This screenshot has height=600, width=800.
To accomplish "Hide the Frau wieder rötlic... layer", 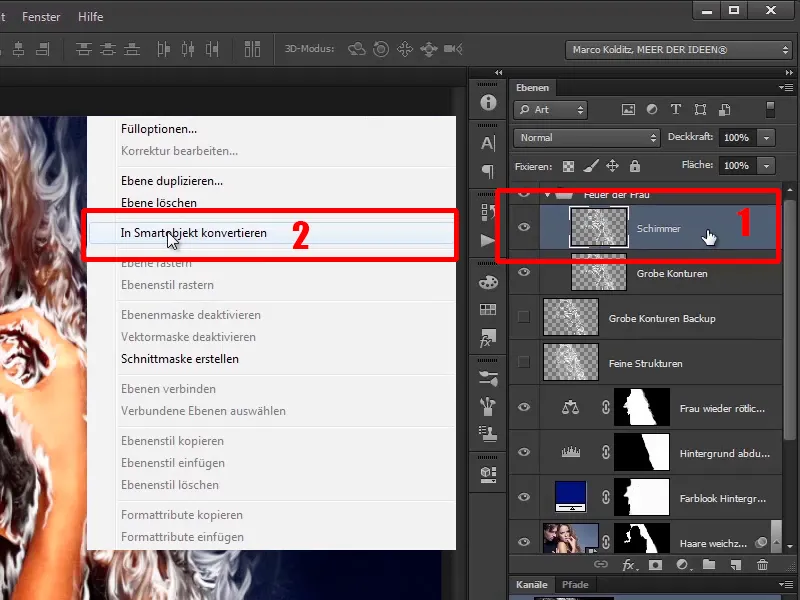I will click(524, 407).
